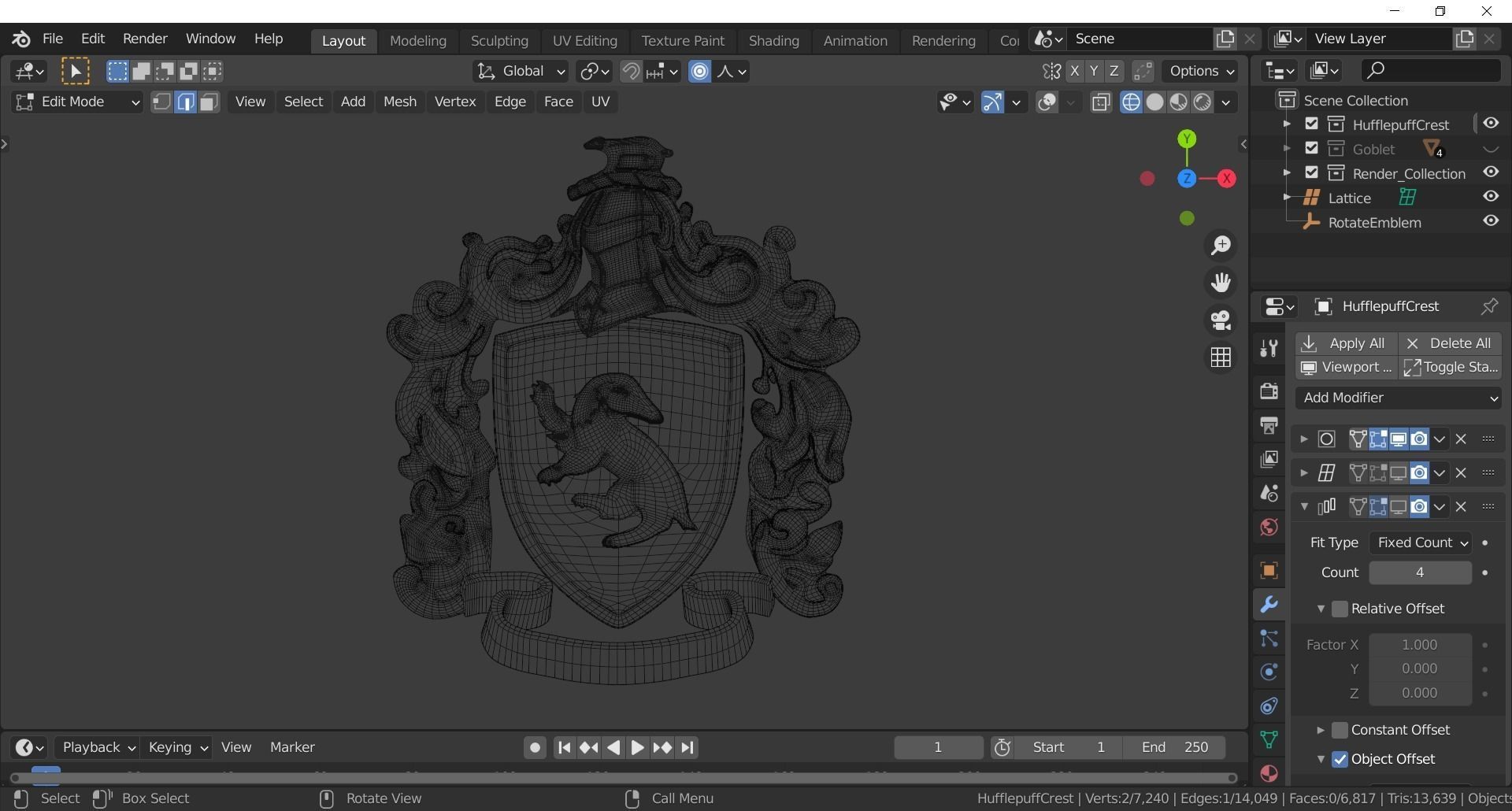Open the Mesh menu

(400, 102)
